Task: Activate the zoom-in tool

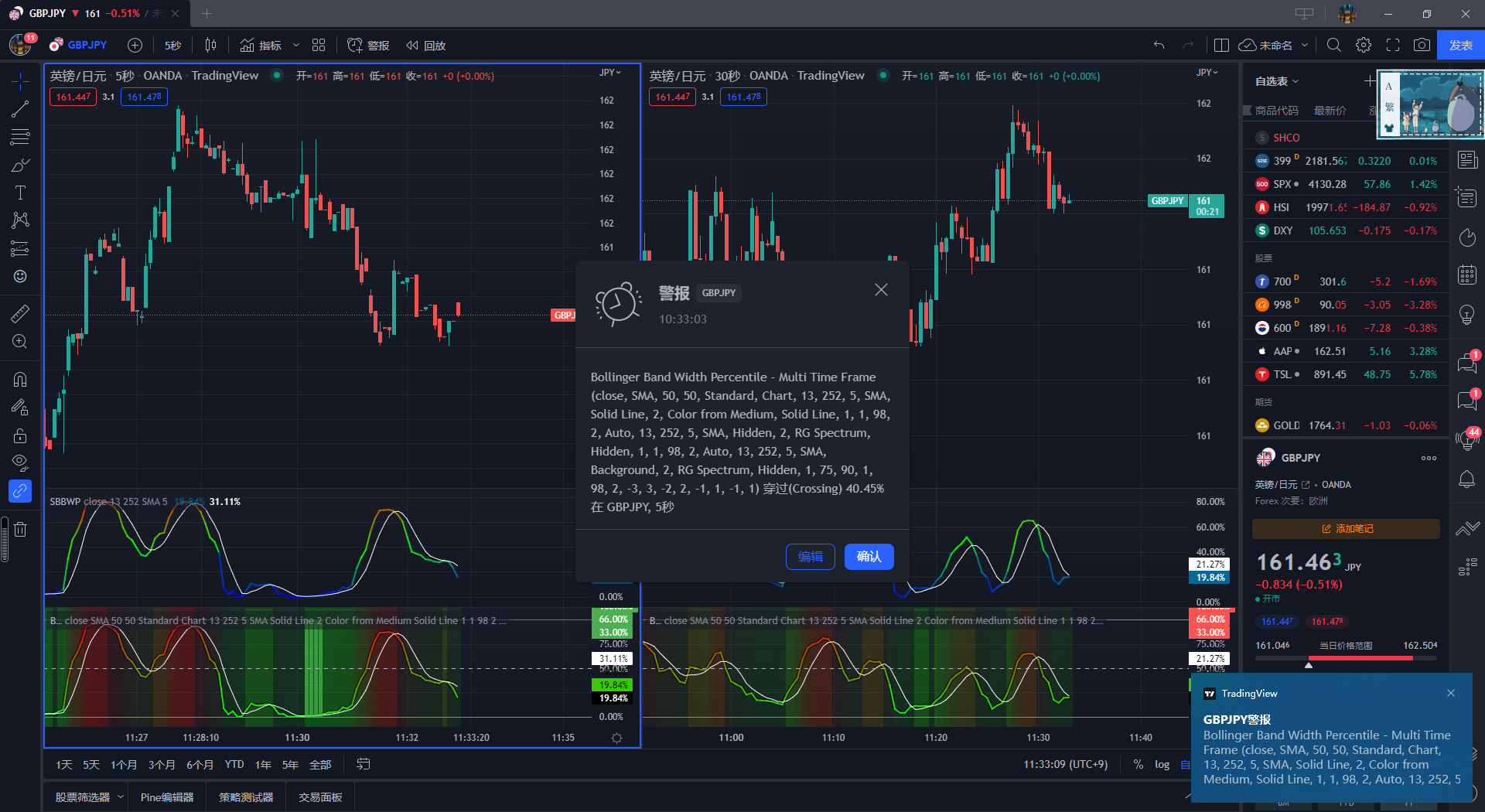Action: (20, 341)
